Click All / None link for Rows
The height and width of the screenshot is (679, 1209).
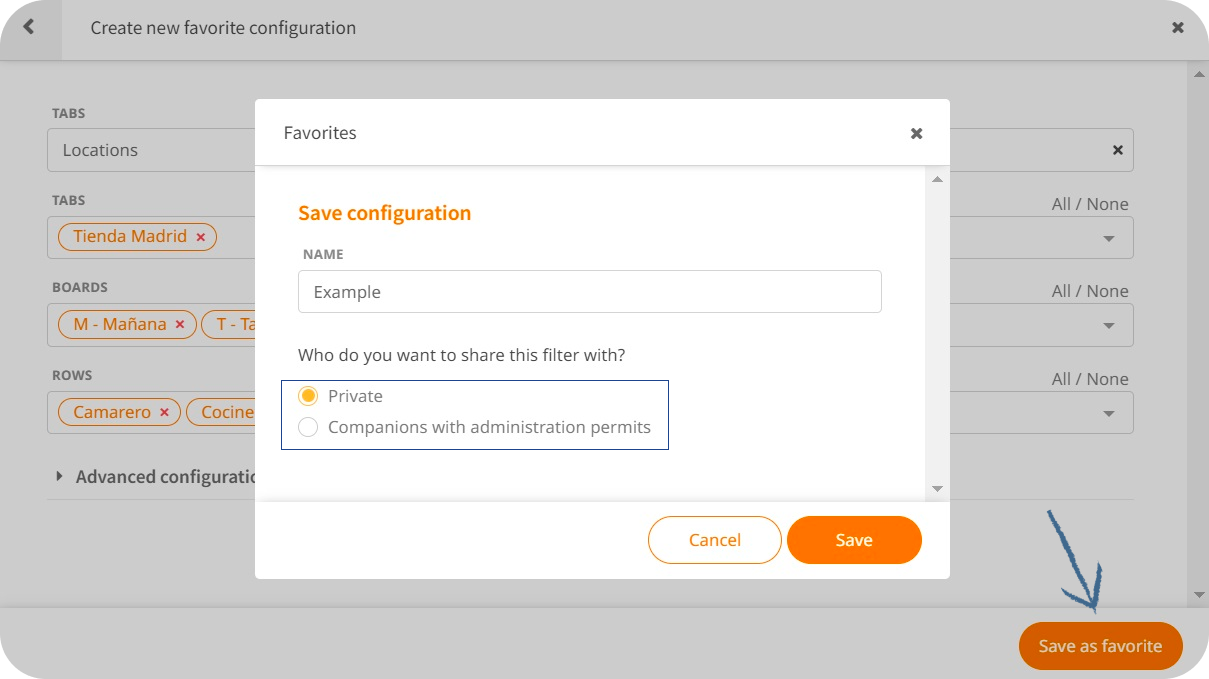(x=1089, y=379)
